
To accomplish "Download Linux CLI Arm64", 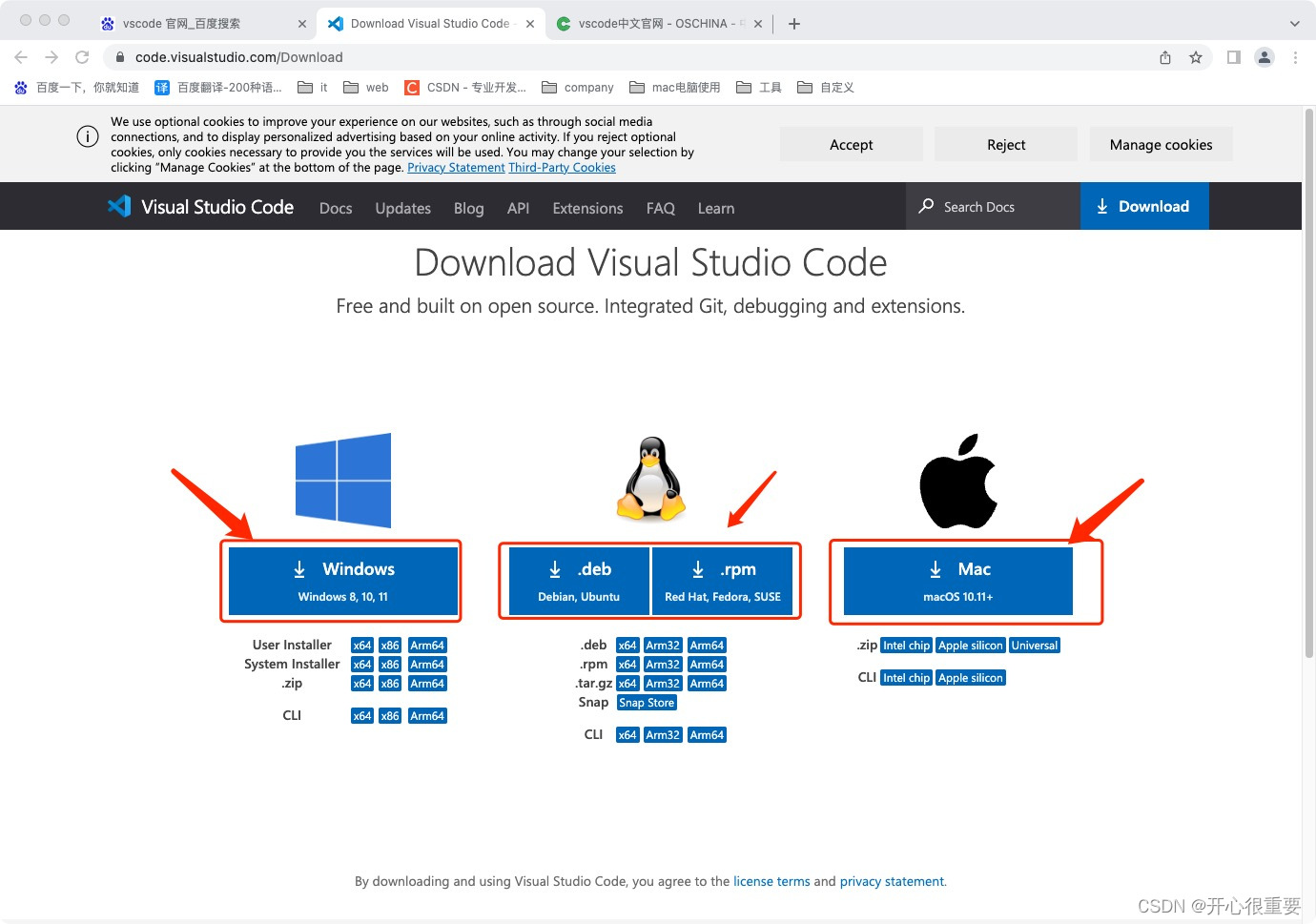I will click(x=707, y=735).
